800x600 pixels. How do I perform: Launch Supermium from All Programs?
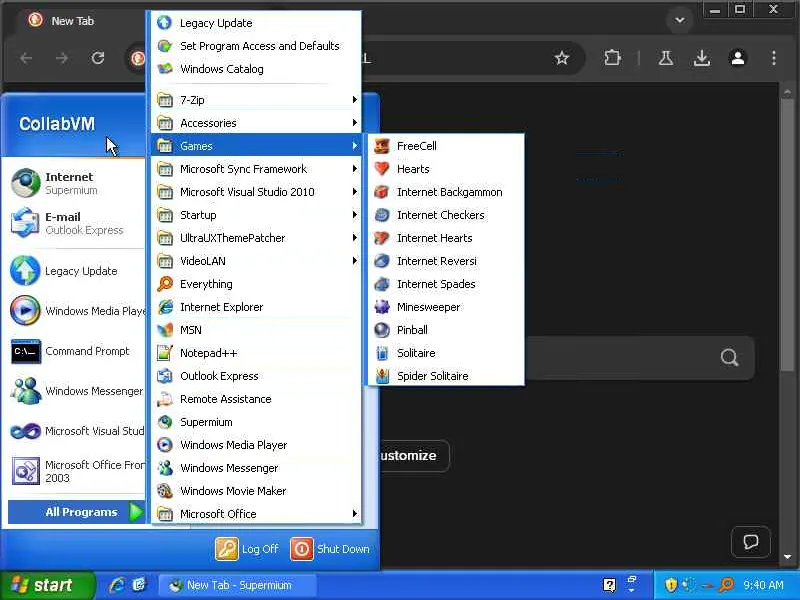coord(256,422)
